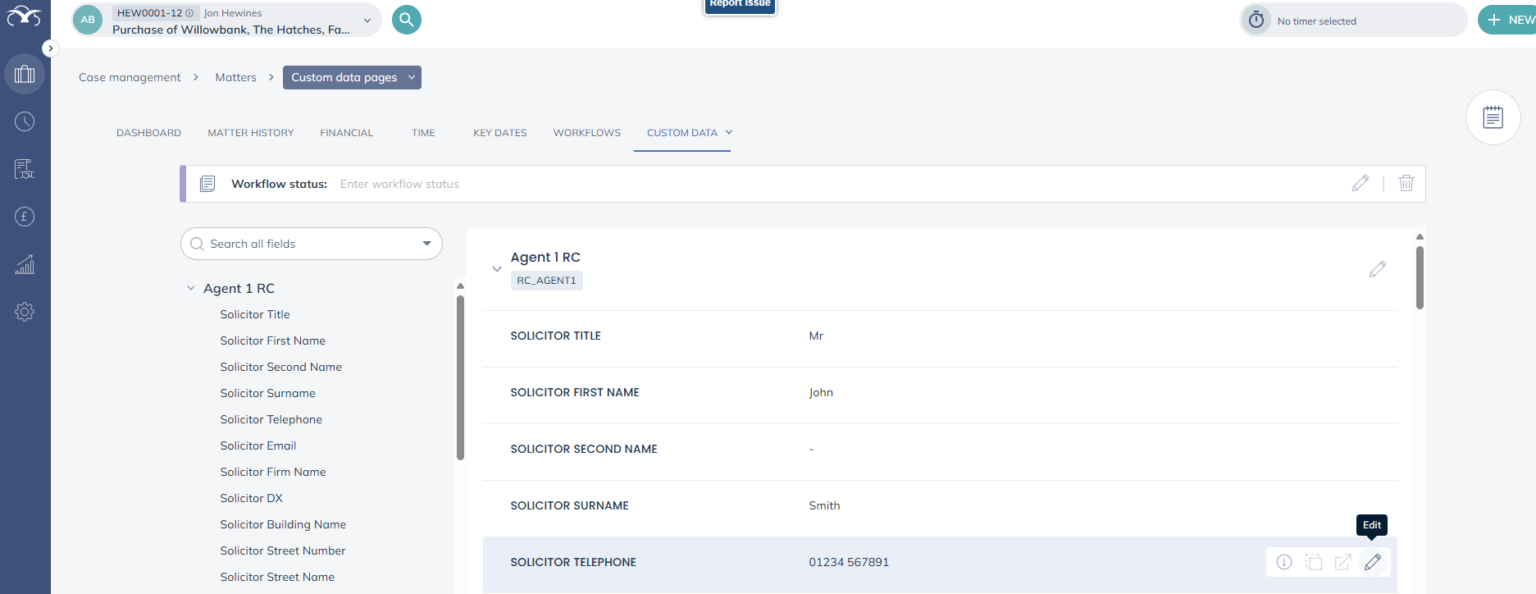
Task: Switch to the Financial tab
Action: [346, 132]
